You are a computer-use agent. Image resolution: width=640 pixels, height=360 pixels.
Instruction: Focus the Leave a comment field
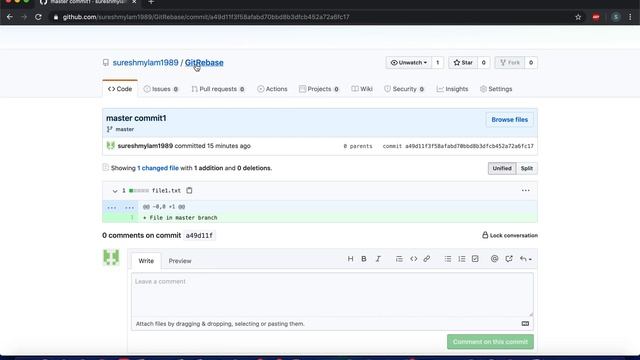(332, 295)
